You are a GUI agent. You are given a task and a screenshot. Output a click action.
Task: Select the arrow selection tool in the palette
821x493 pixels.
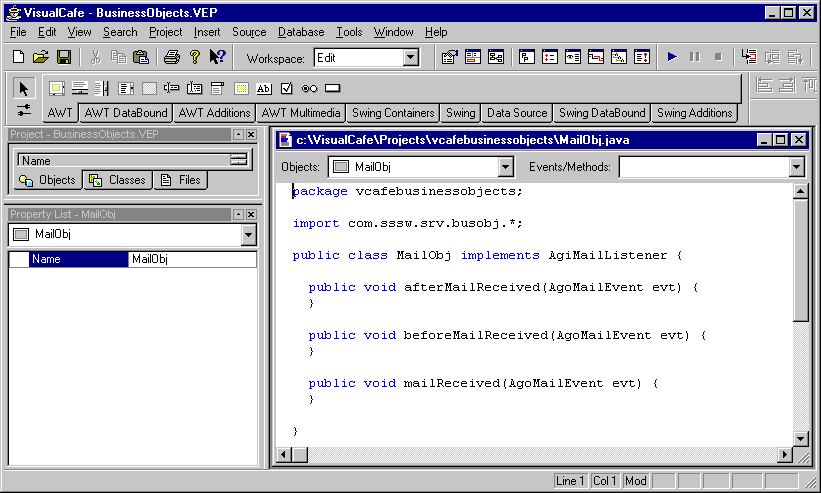tap(24, 88)
